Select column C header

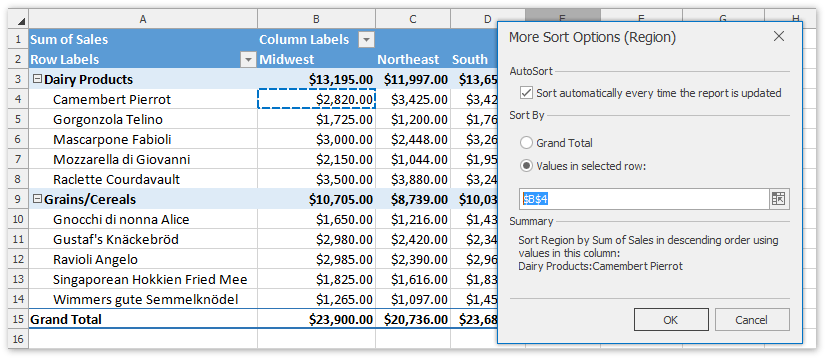(413, 20)
